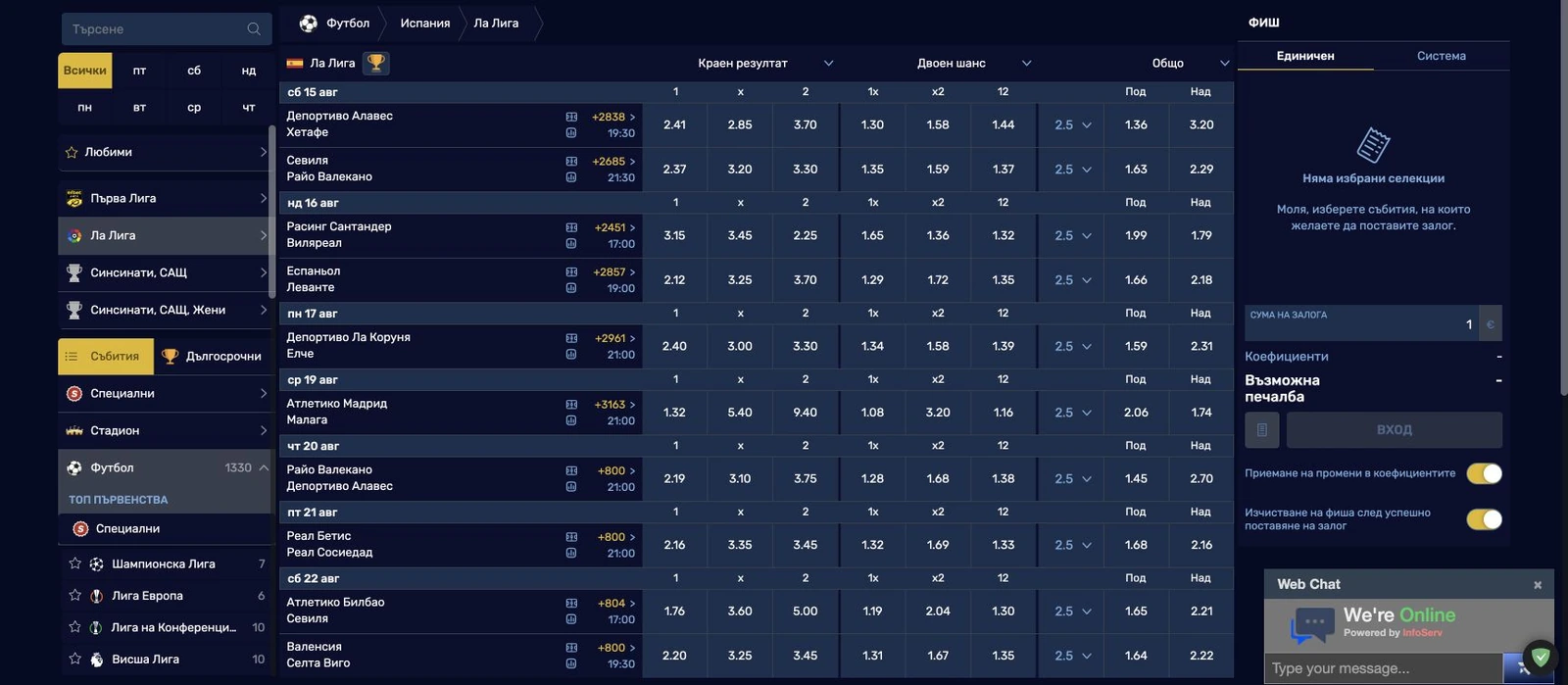Select the вт day filter
The height and width of the screenshot is (685, 1568).
coord(139,107)
